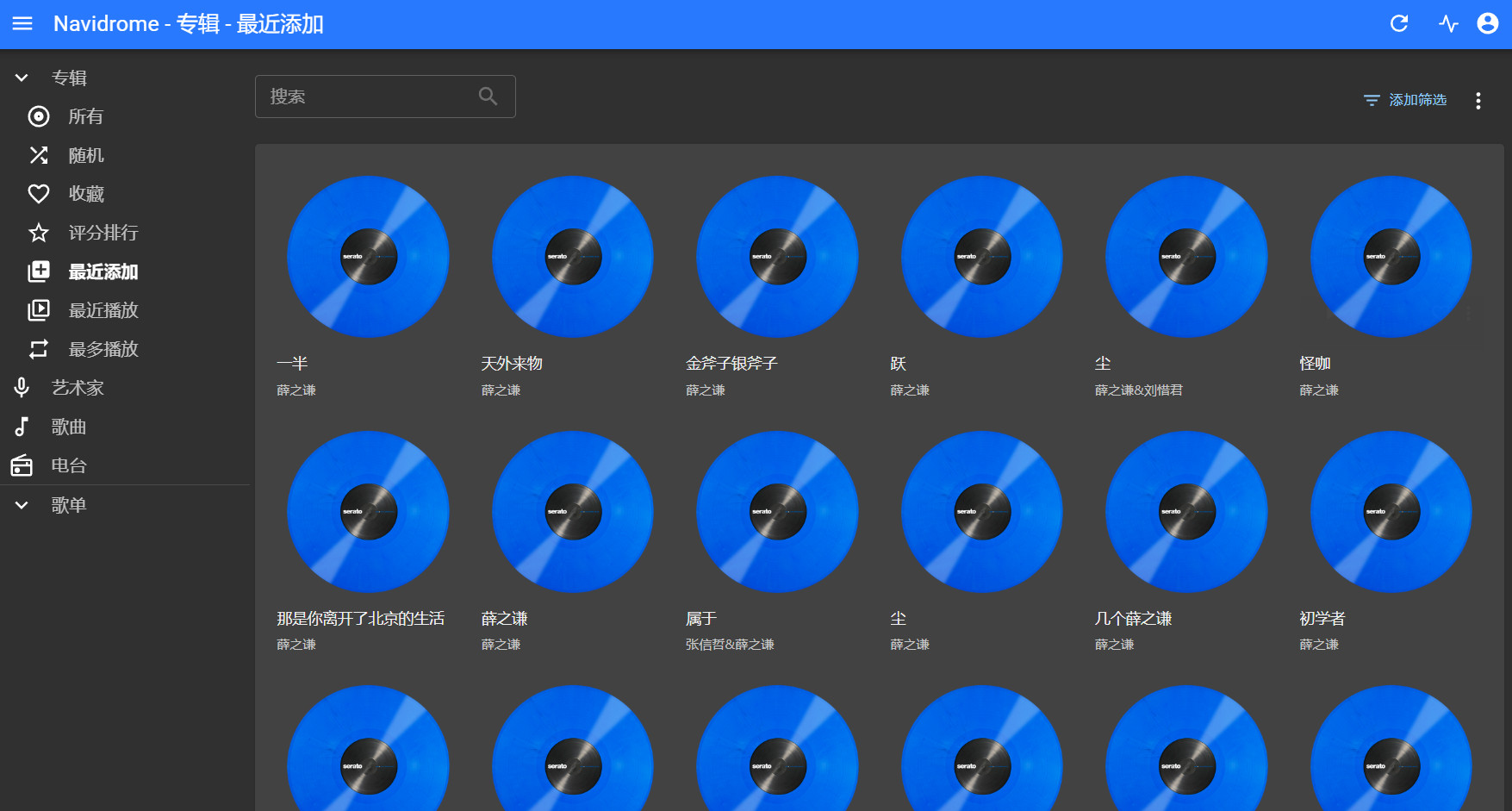Screen dimensions: 1512x811
Task: Open album cover for 属于
Action: [x=777, y=512]
